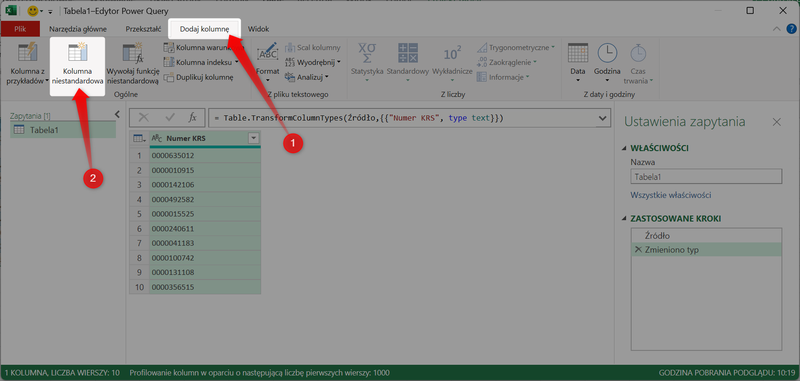Open Wyodrębnij dropdown

click(338, 63)
